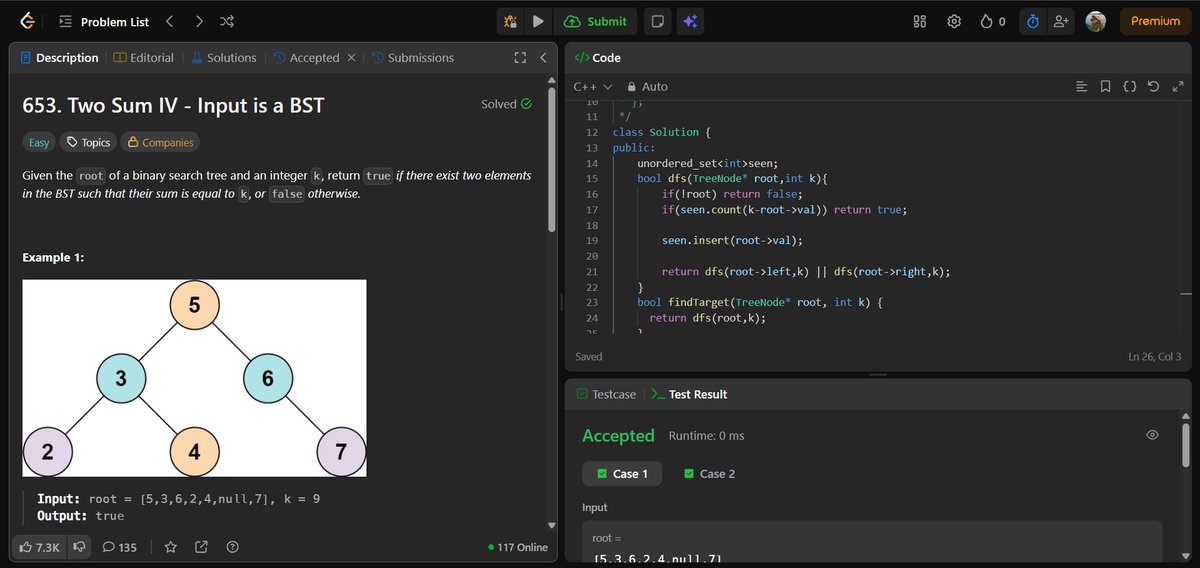Click the Premium button
Viewport: 1200px width, 568px height.
click(1155, 21)
